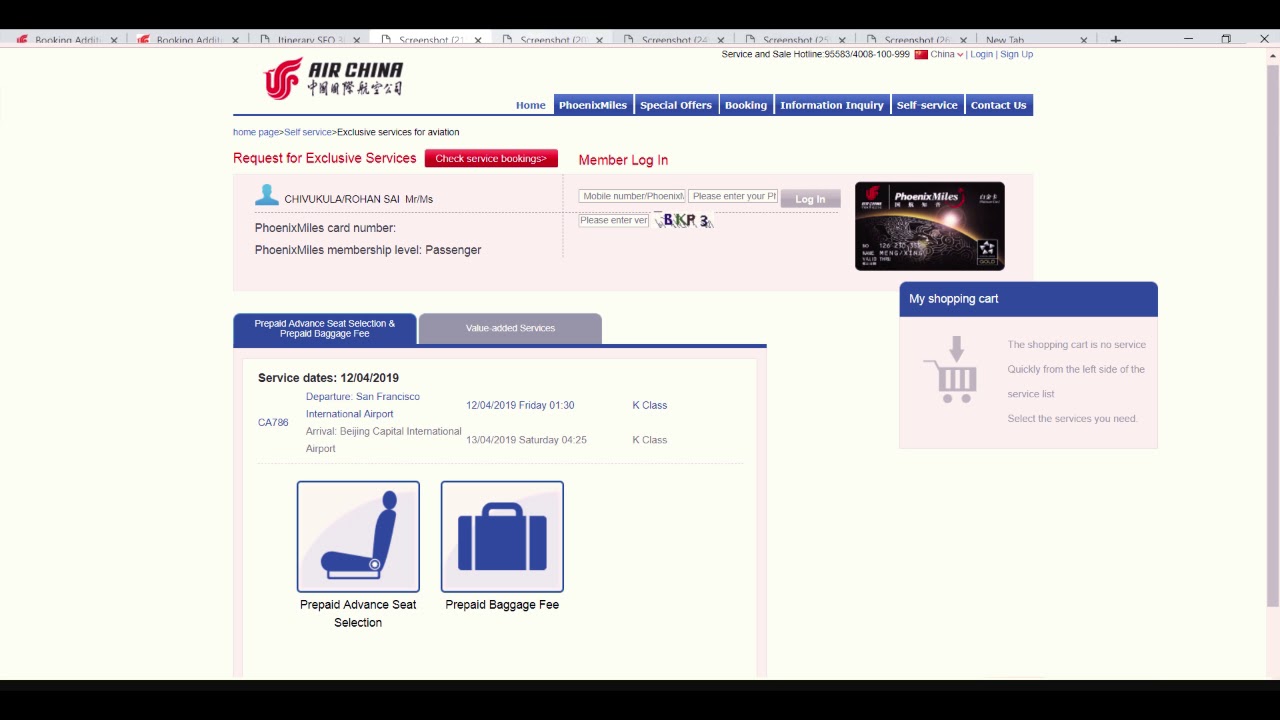This screenshot has height=720, width=1280.
Task: Click the Departure: San Francisco International Airport text
Action: pyautogui.click(x=363, y=405)
